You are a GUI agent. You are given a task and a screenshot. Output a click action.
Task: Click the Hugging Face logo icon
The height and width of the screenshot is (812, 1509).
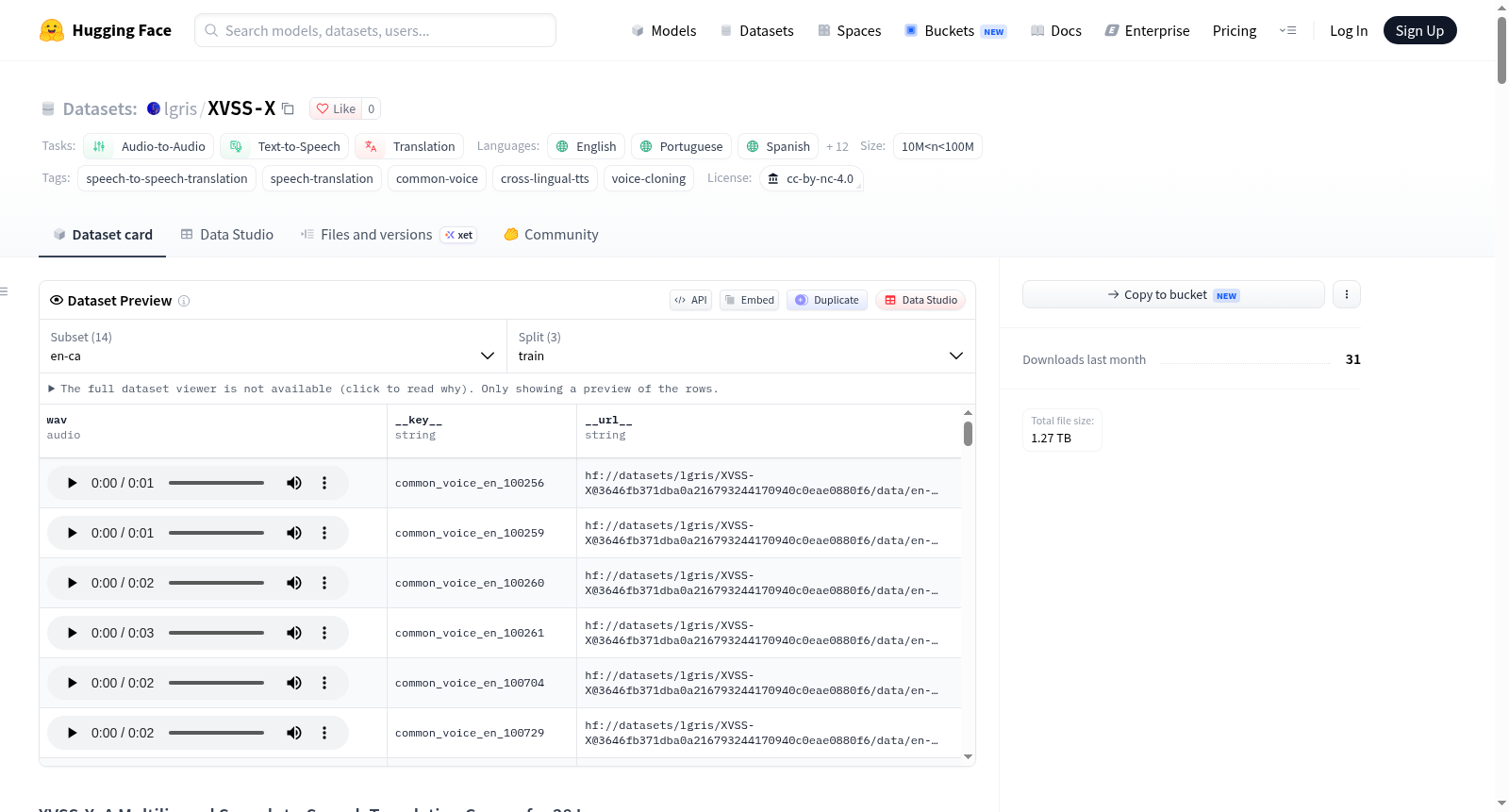(52, 30)
